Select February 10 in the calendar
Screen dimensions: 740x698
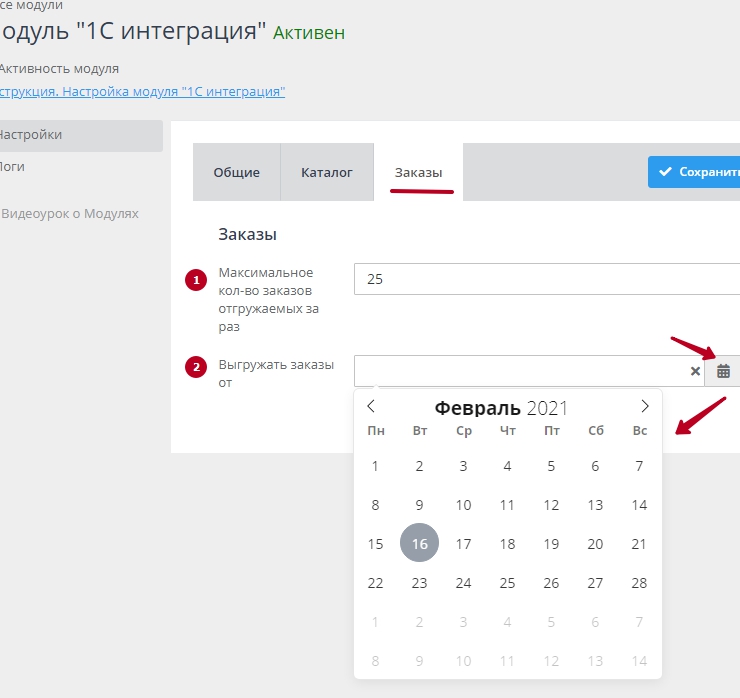pos(463,505)
